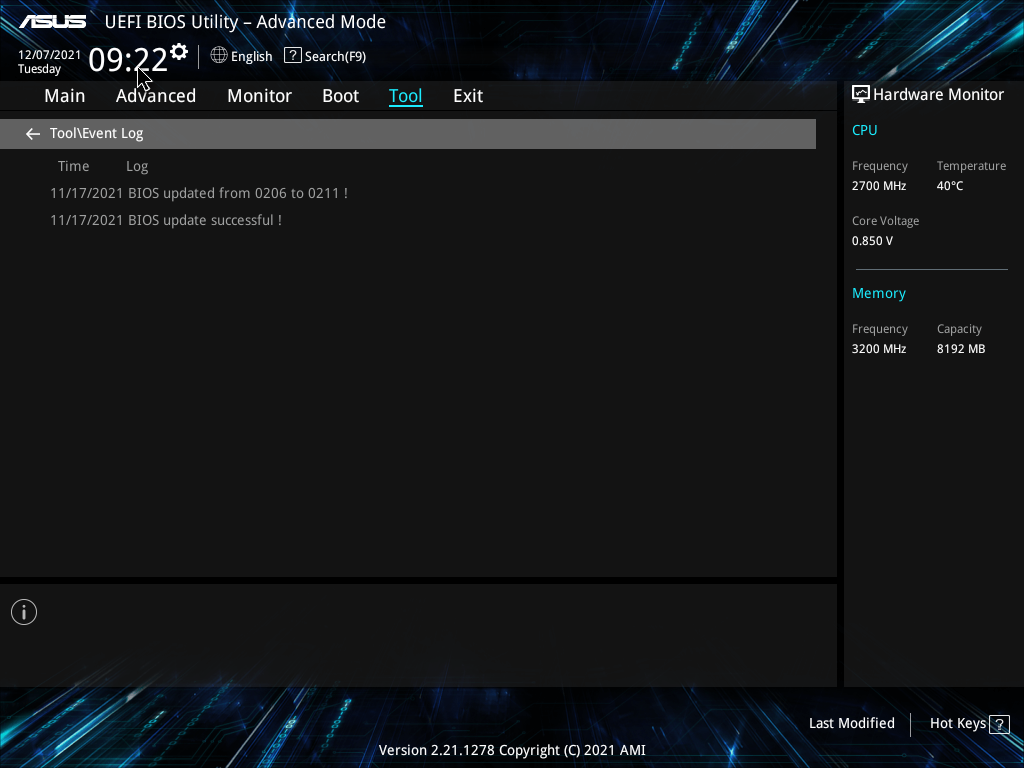Select the 'BIOS update successful !' log entry
This screenshot has width=1024, height=768.
166,220
